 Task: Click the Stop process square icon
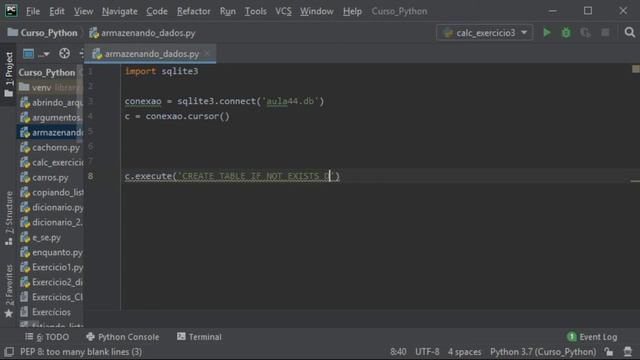pyautogui.click(x=605, y=33)
